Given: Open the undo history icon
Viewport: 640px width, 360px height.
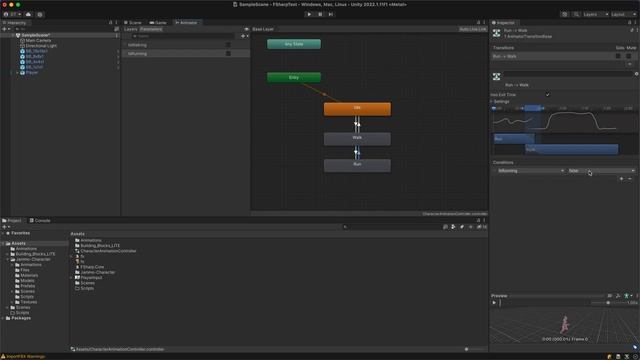Looking at the screenshot, I should coord(564,14).
